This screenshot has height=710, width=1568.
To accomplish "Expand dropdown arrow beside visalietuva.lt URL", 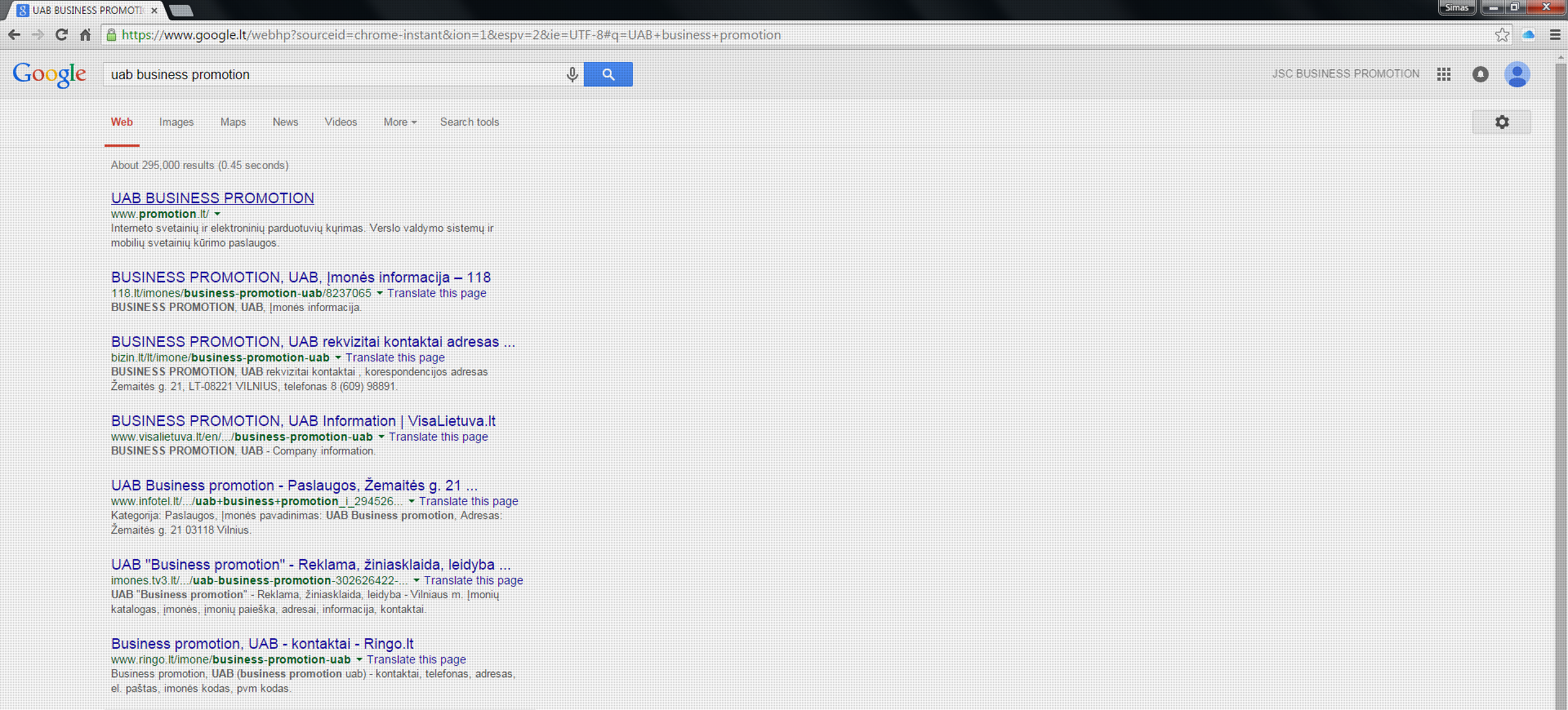I will click(381, 437).
